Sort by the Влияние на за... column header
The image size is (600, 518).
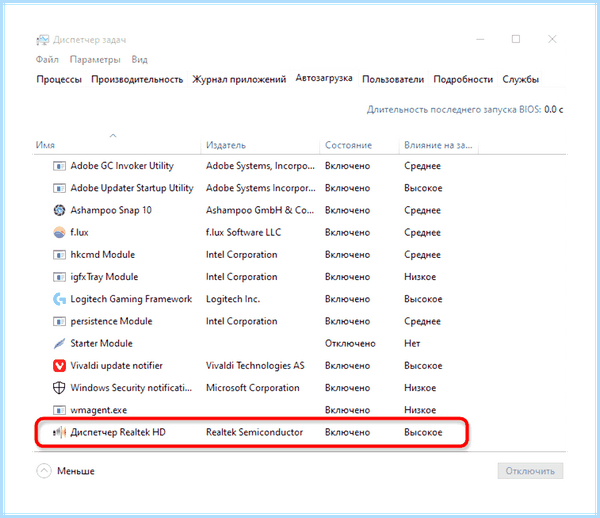(438, 145)
